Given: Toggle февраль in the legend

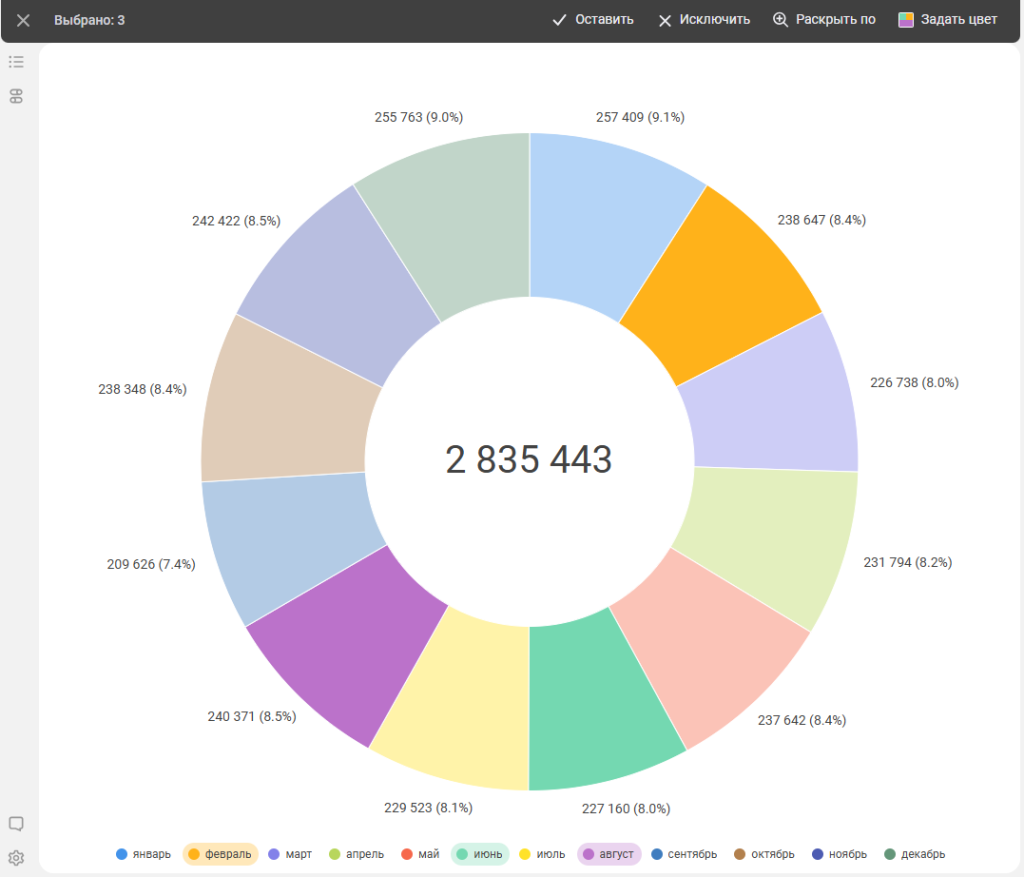Looking at the screenshot, I should [x=221, y=854].
